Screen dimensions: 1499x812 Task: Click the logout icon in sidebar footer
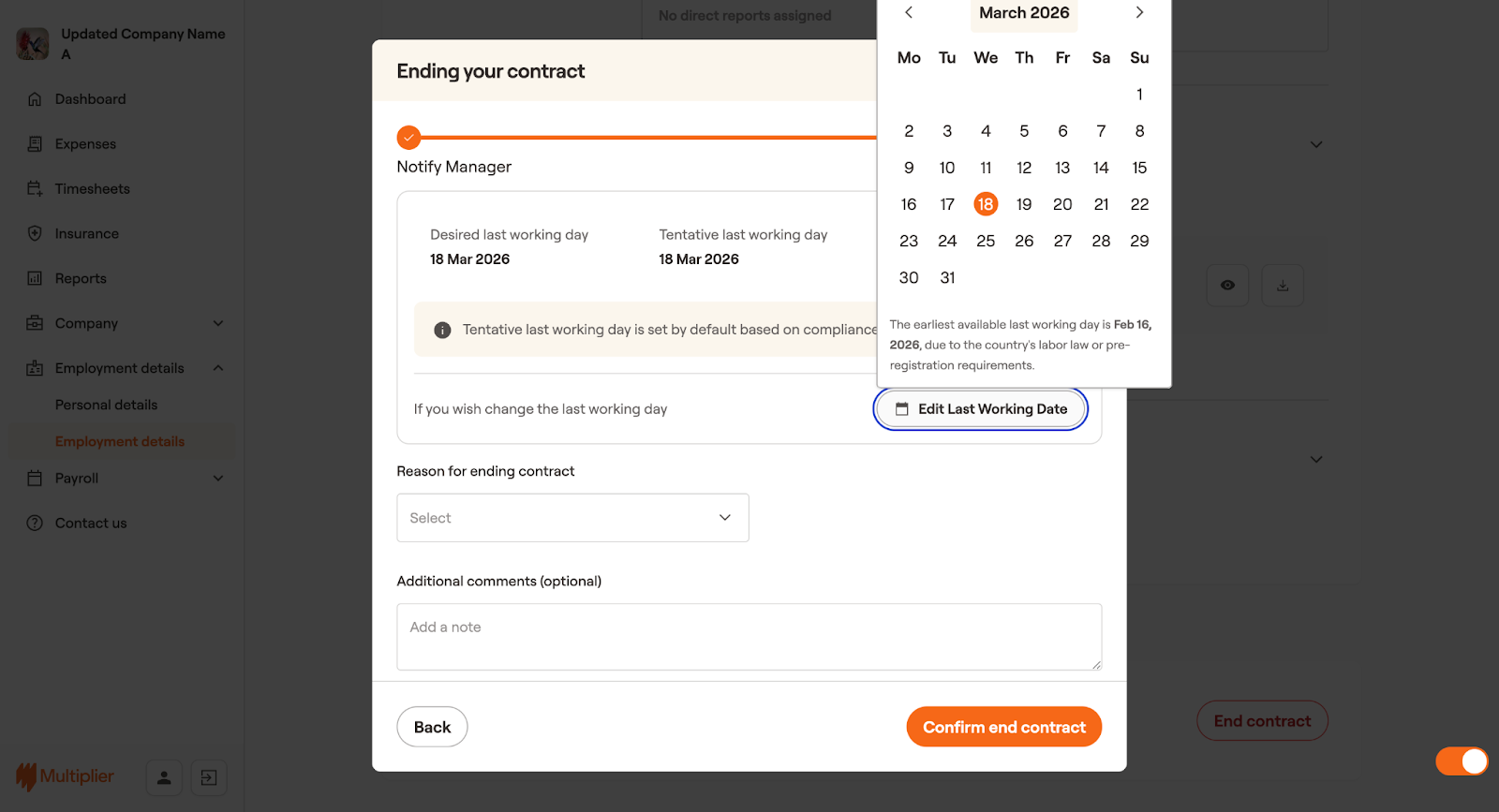point(209,777)
